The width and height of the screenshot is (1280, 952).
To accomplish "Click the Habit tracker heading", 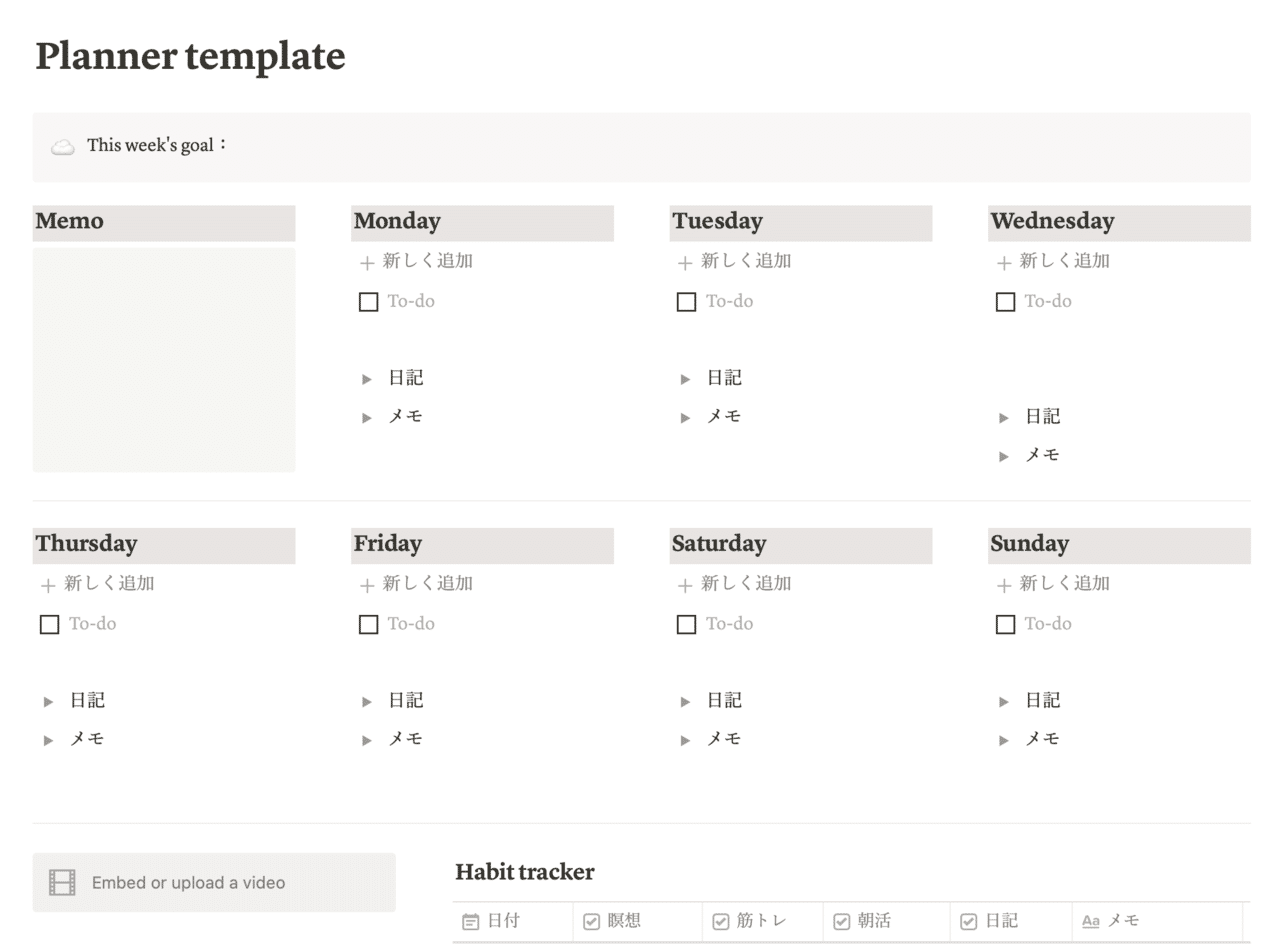I will (525, 872).
